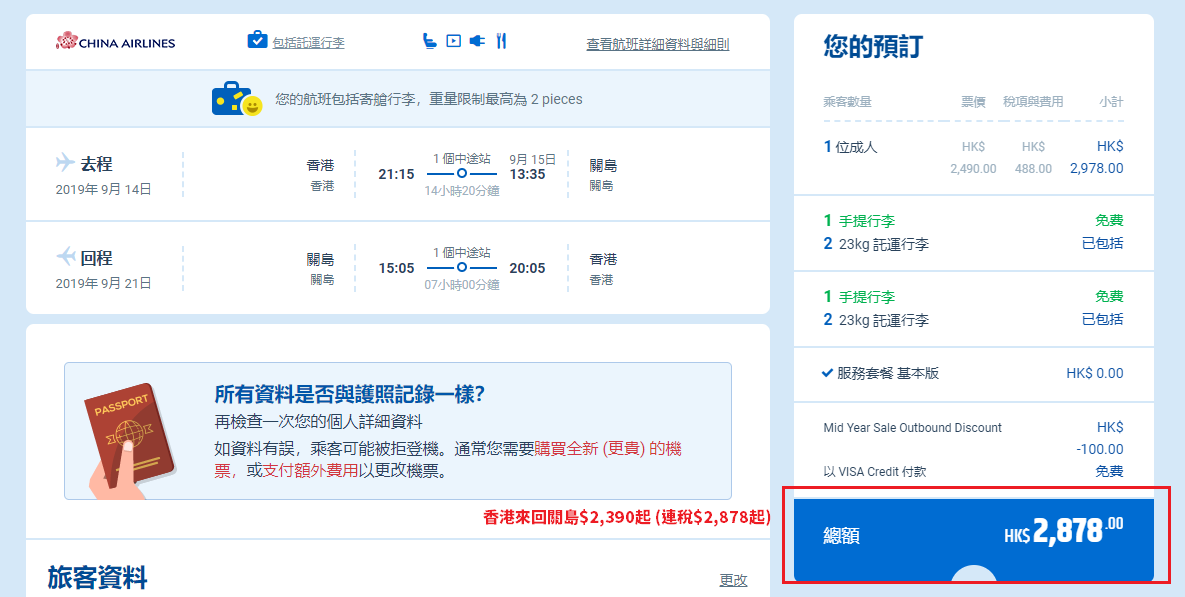Click 以 VISA Credit 付款 text
The height and width of the screenshot is (597, 1185).
coord(874,472)
